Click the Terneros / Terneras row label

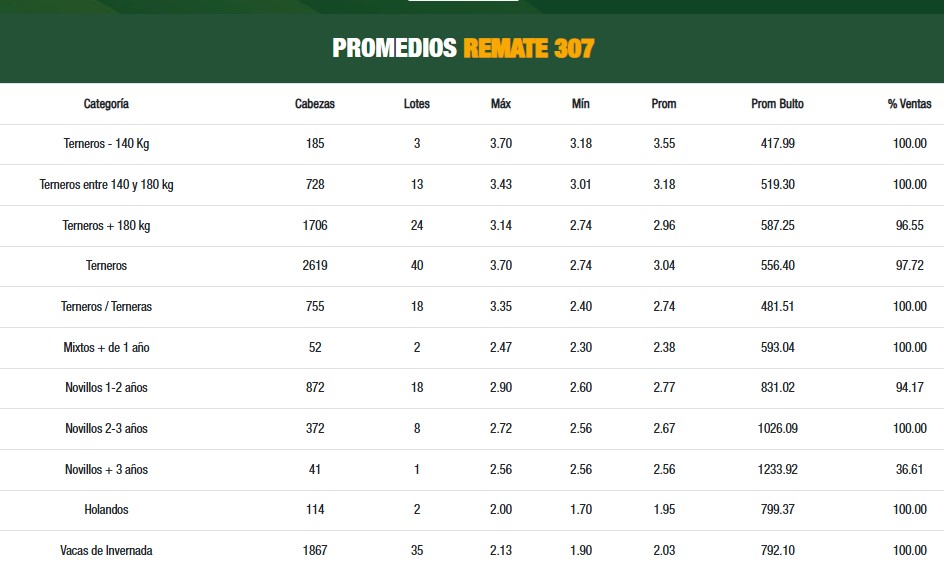[x=106, y=307]
